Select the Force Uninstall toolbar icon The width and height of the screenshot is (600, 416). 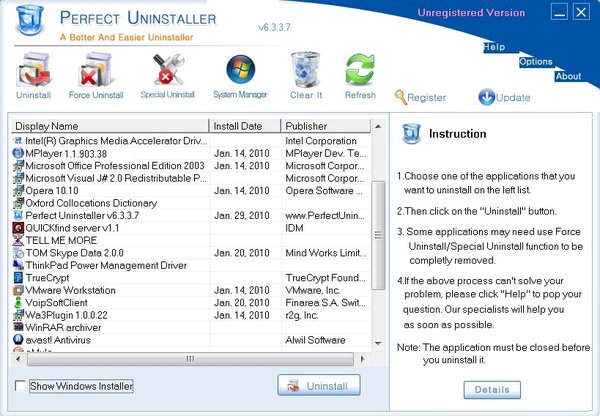(x=96, y=70)
